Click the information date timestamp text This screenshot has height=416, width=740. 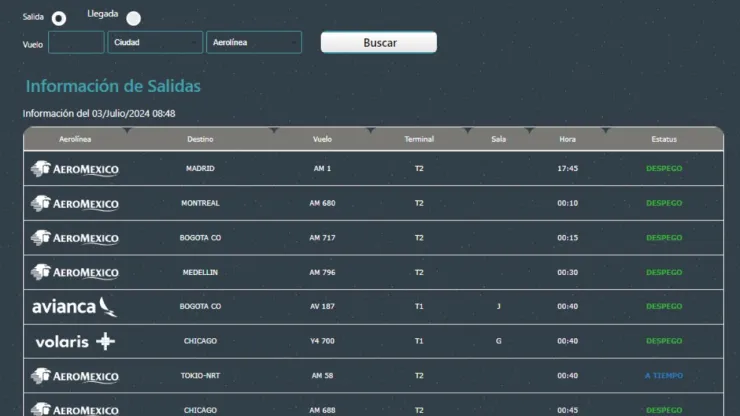click(99, 114)
